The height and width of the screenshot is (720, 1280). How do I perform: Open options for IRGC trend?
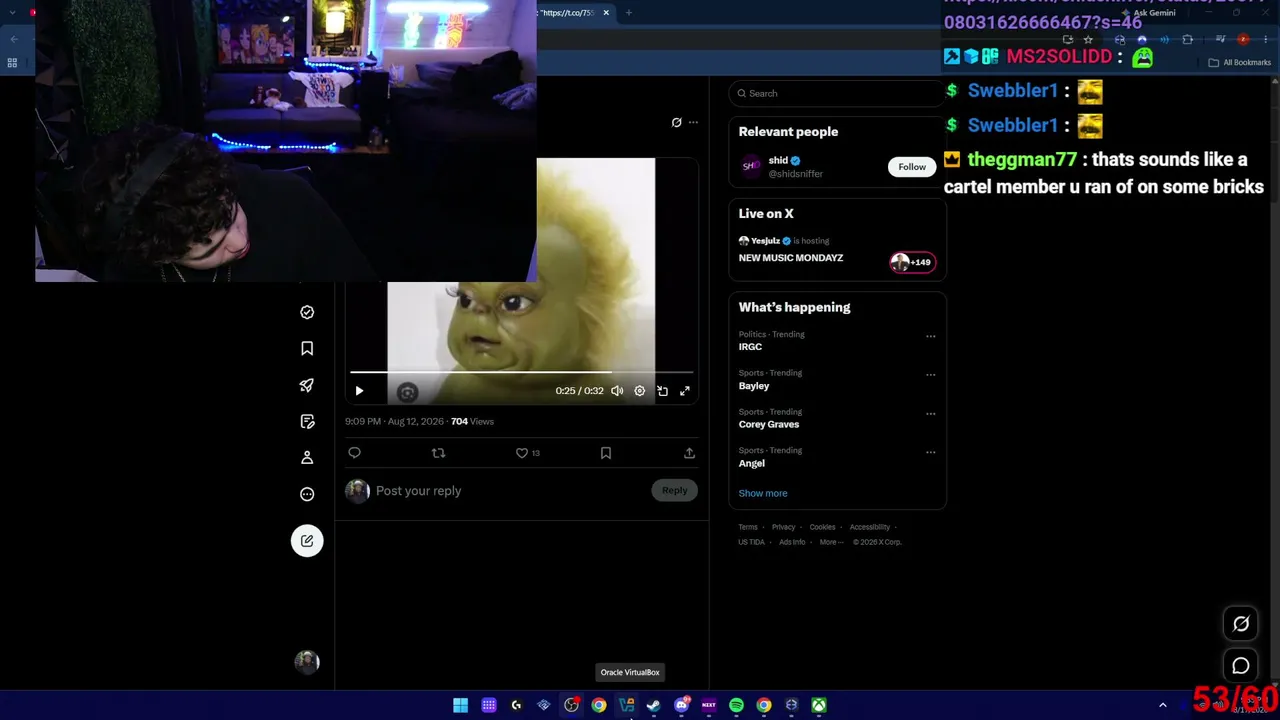coord(931,336)
